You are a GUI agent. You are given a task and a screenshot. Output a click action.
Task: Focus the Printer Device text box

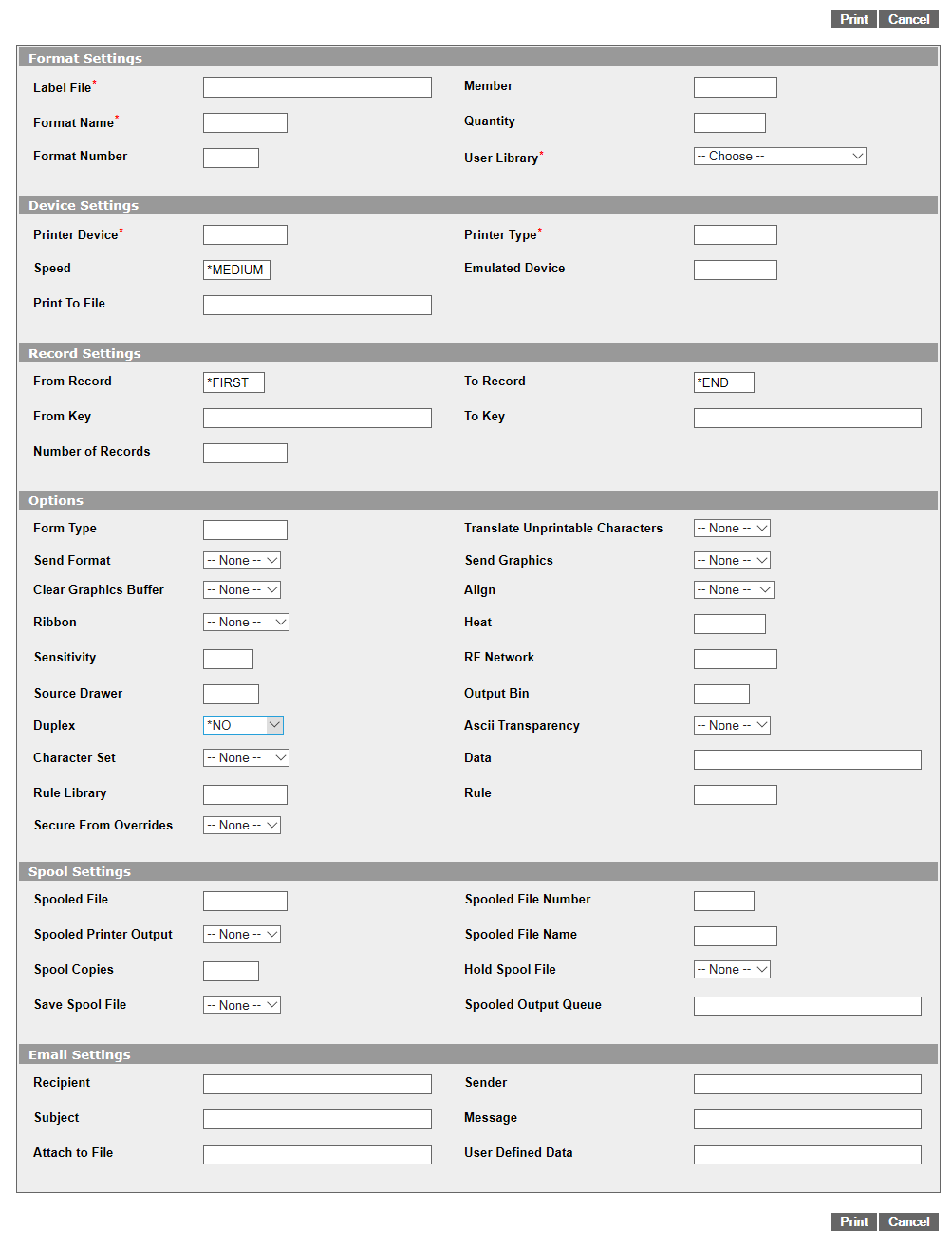point(245,235)
